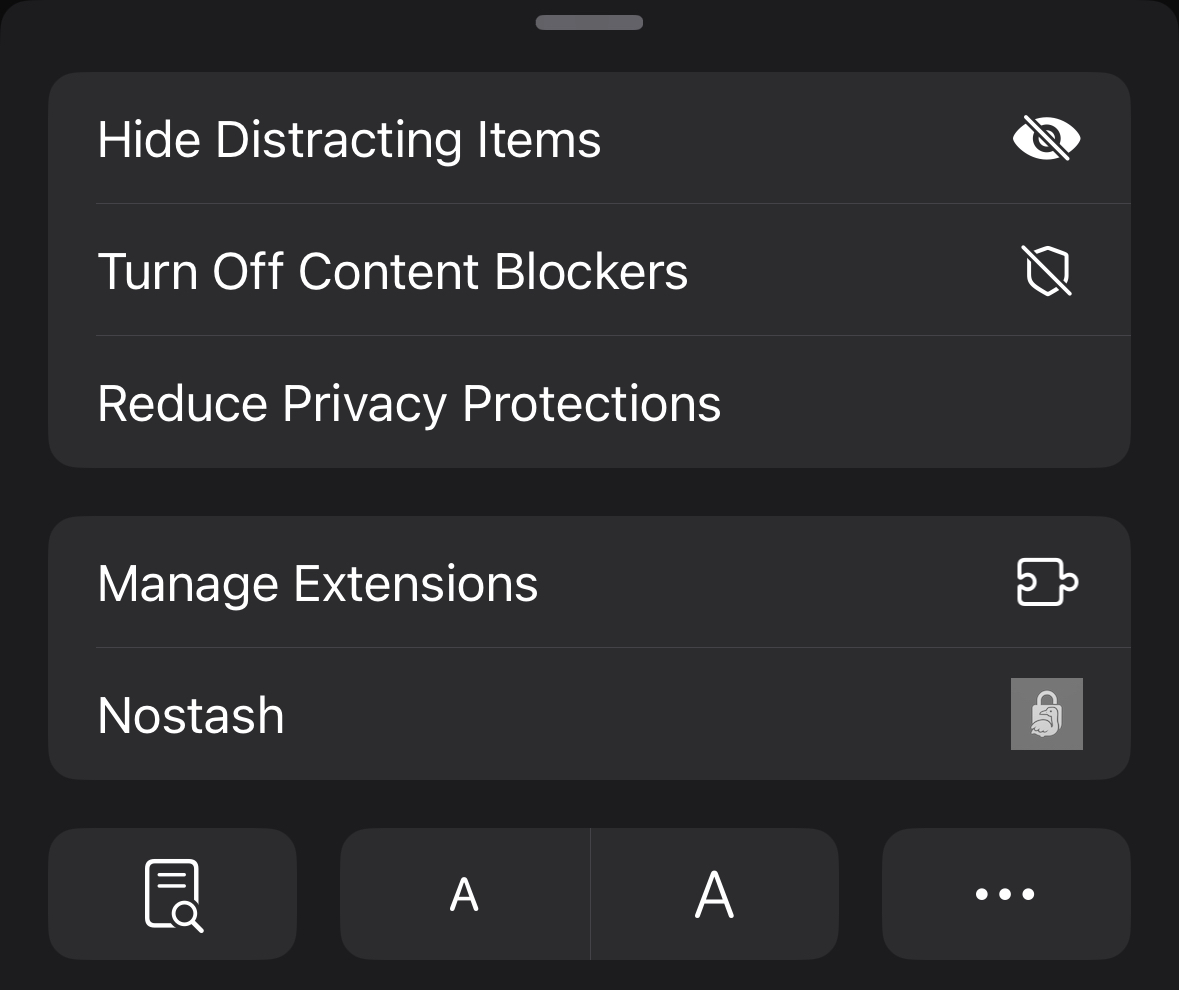The width and height of the screenshot is (1179, 990).
Task: Tap the crossed-out eye icon
Action: [x=1046, y=138]
